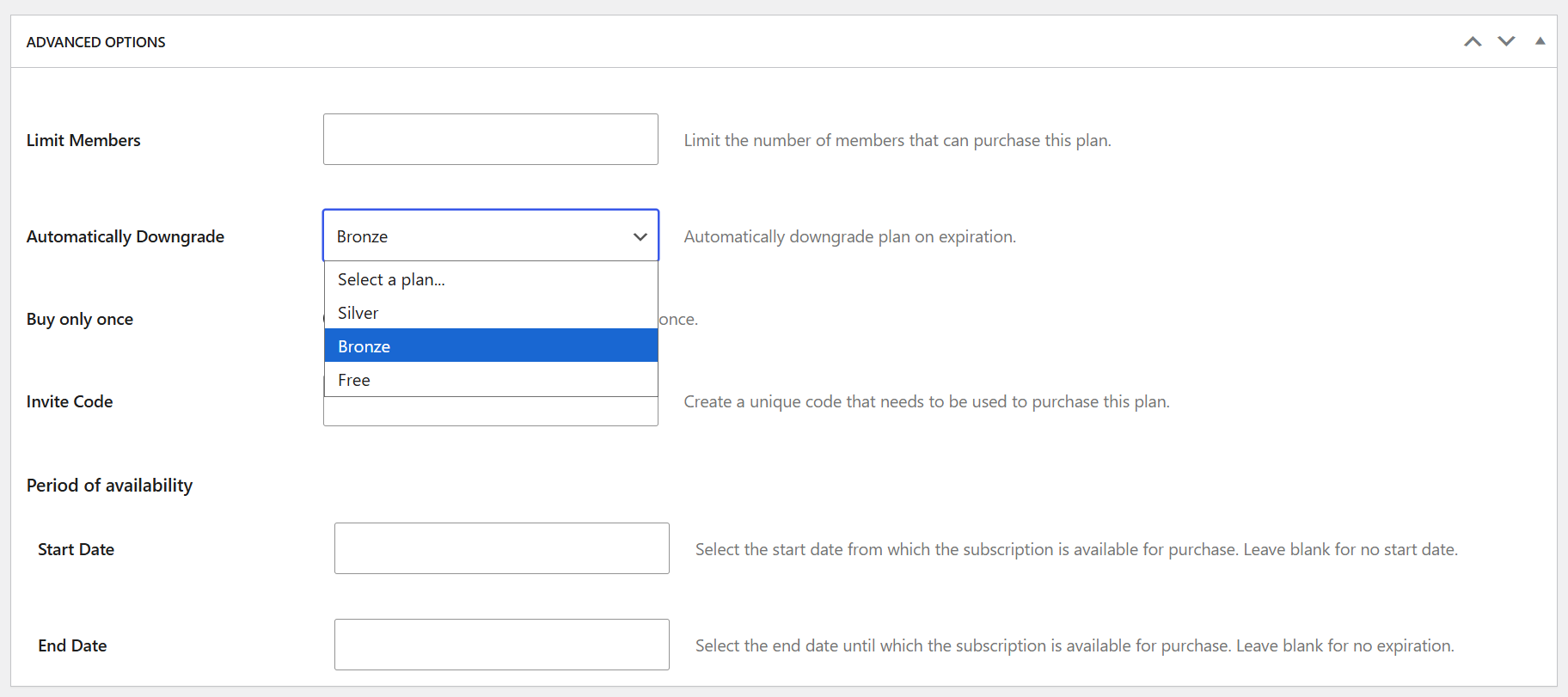Click the End Date label
This screenshot has width=1568, height=697.
point(72,645)
